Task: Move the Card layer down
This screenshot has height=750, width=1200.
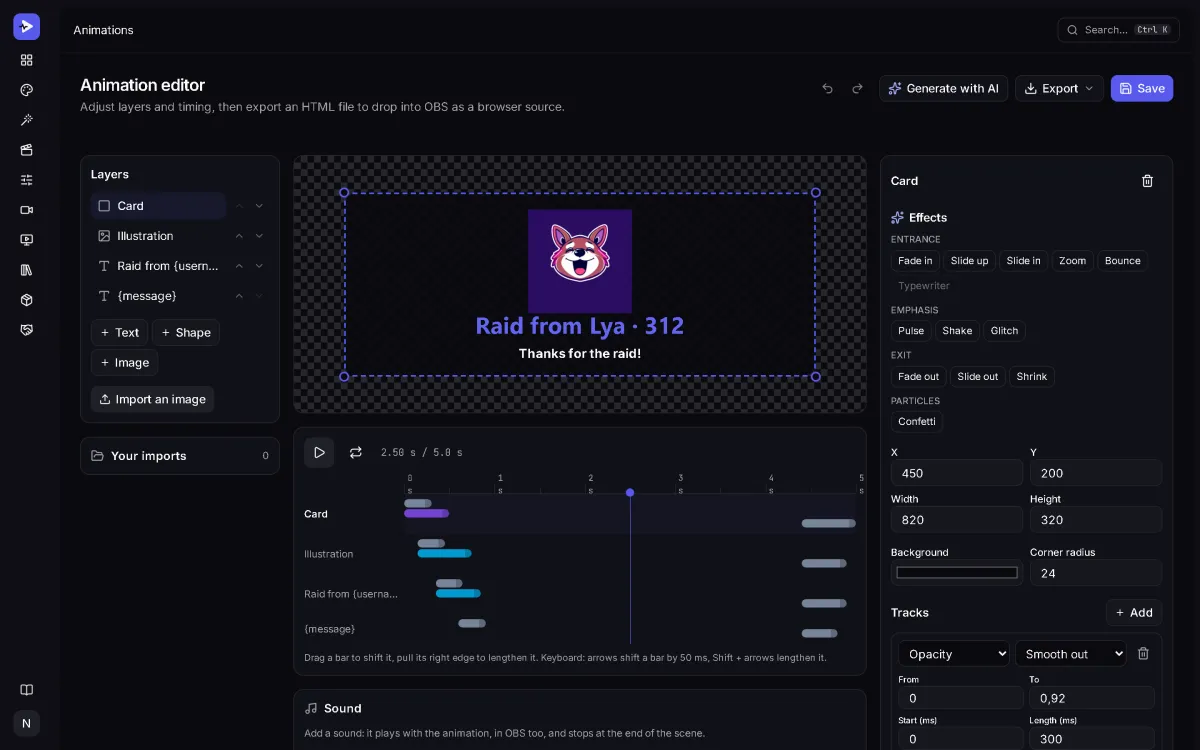Action: pos(259,206)
